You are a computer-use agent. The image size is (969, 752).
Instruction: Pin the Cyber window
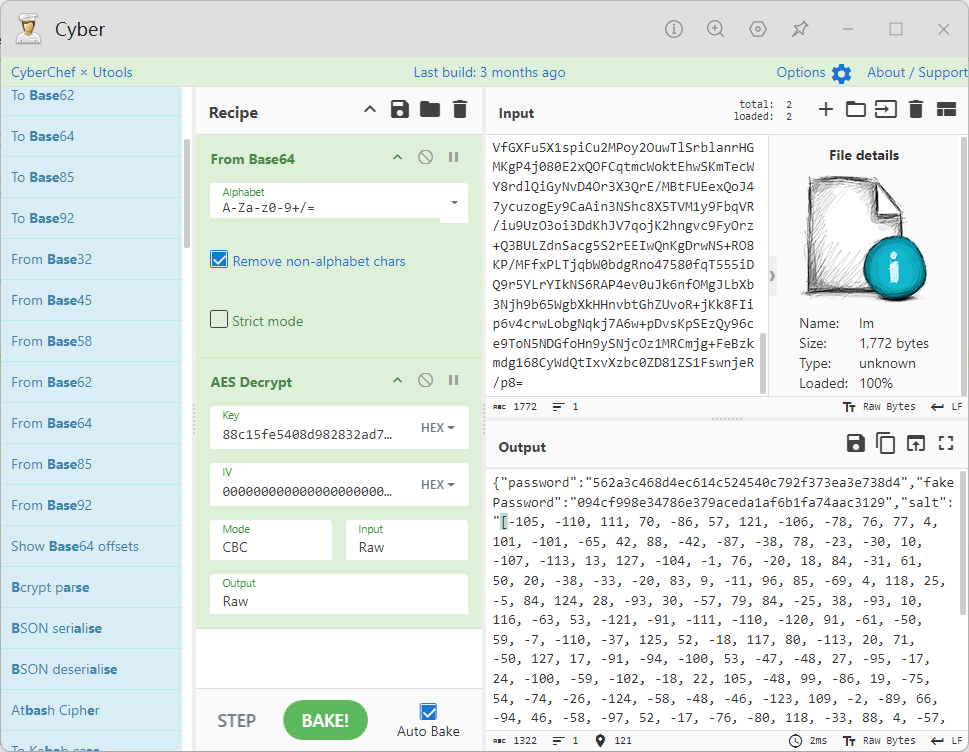point(800,29)
